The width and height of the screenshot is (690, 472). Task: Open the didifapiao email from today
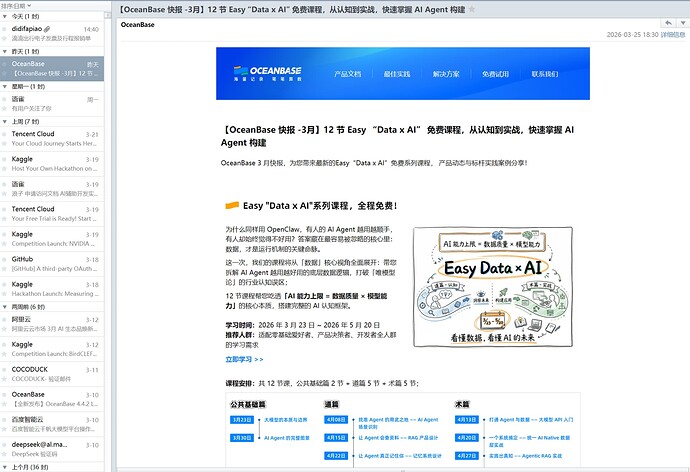52,33
